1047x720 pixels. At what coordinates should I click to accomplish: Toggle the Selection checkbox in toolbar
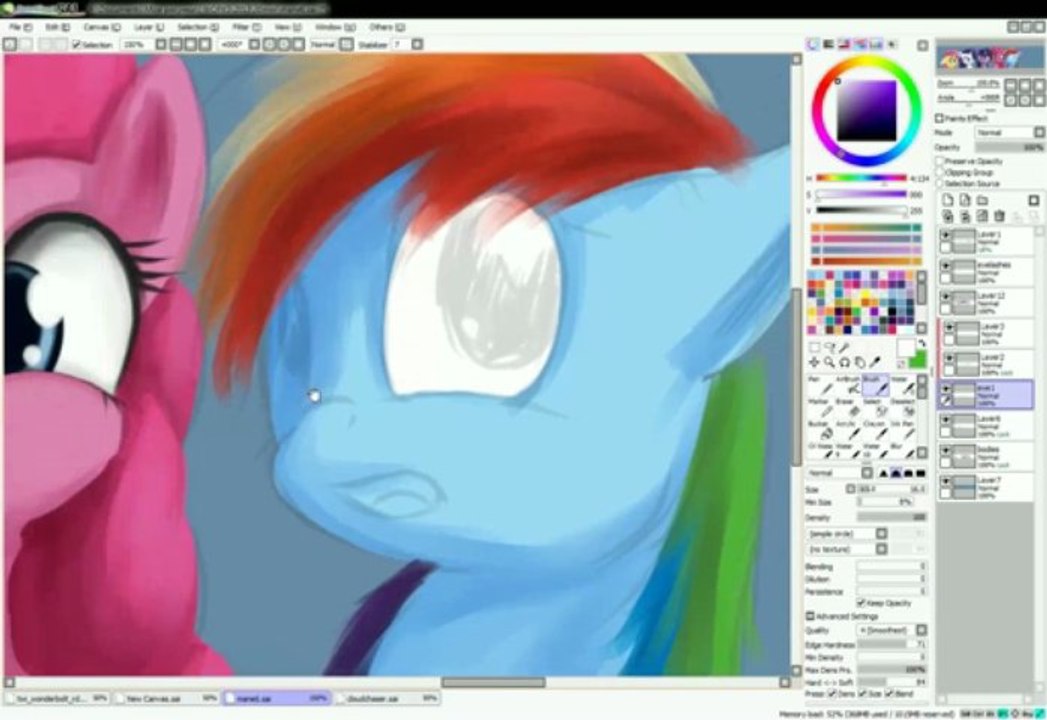76,45
